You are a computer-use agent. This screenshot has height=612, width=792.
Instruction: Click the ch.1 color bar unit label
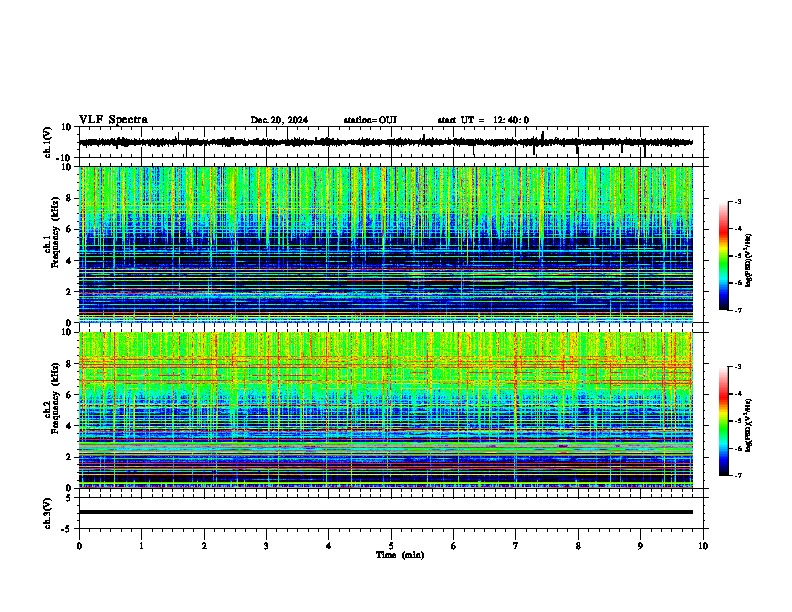[749, 261]
